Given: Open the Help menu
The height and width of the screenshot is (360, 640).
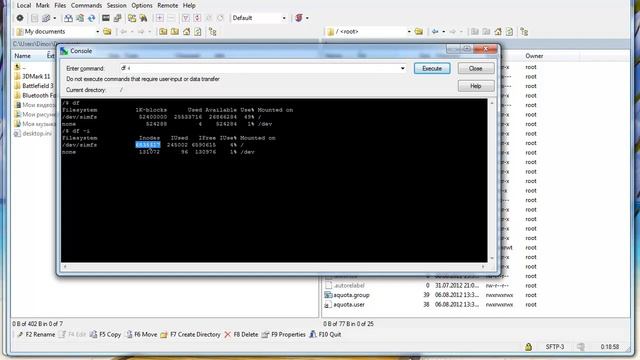Looking at the screenshot, I should click(189, 5).
